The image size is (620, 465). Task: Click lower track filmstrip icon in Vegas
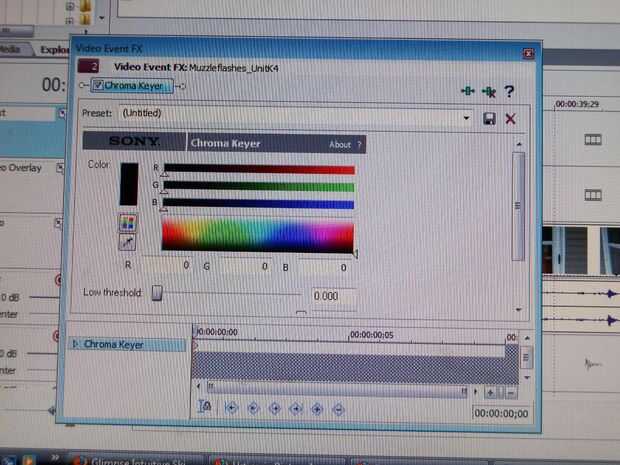(x=592, y=195)
